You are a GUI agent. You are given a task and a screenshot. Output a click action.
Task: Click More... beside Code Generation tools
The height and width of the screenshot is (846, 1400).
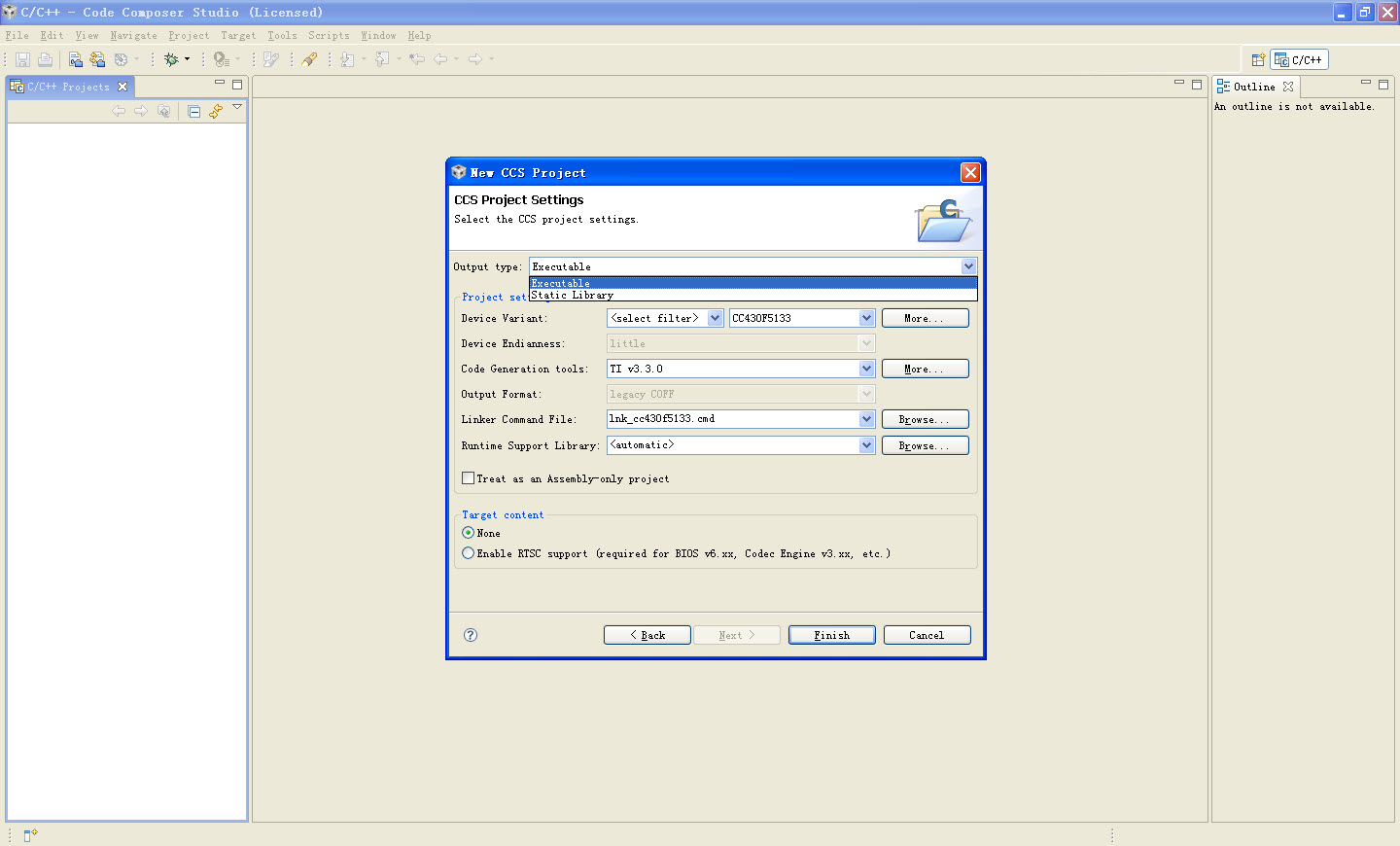click(x=926, y=369)
